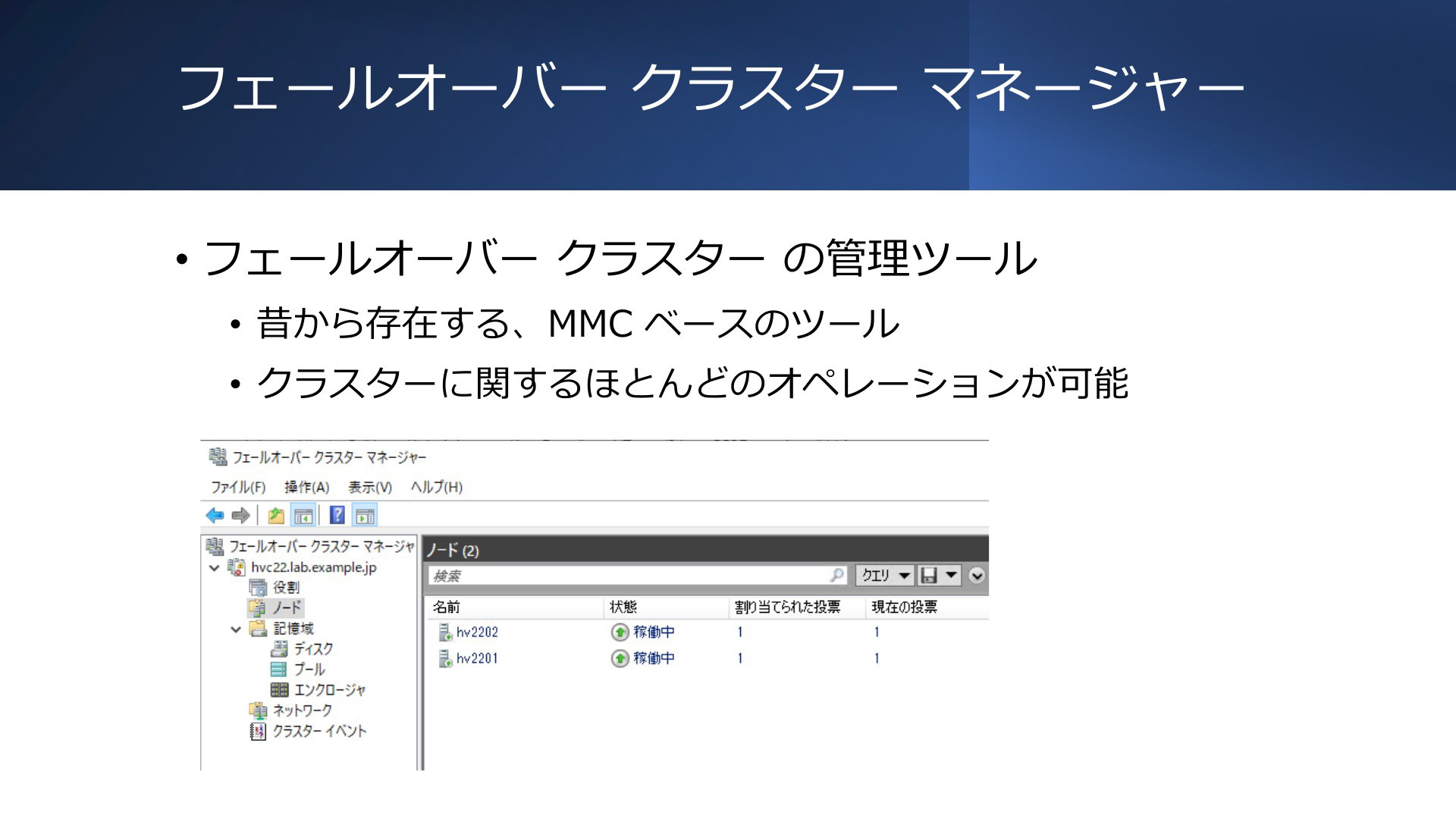Select プール in the tree
This screenshot has height=819, width=1456.
pos(309,670)
